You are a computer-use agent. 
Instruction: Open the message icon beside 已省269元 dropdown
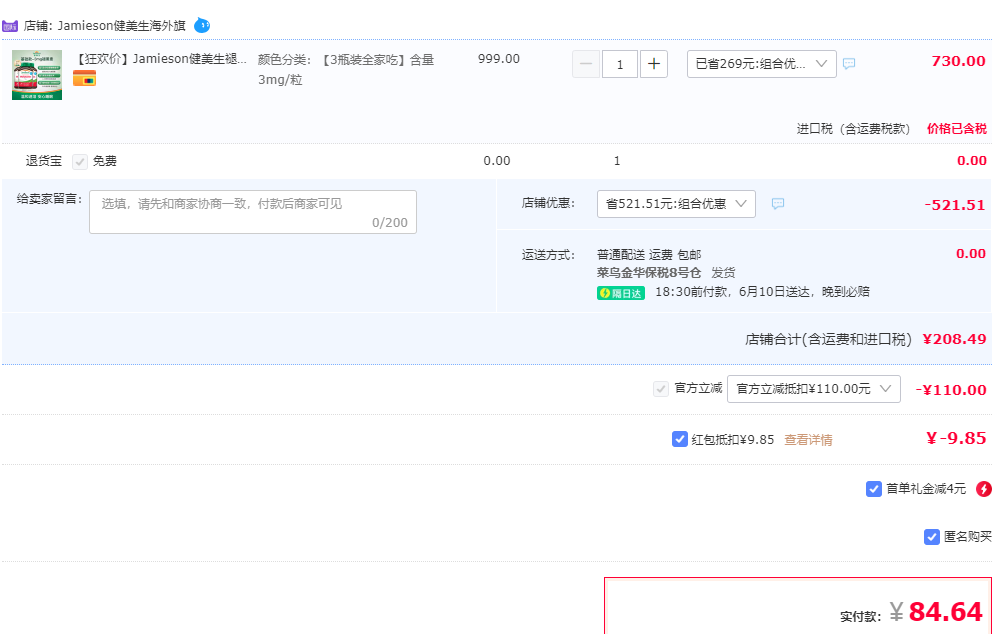click(x=849, y=64)
